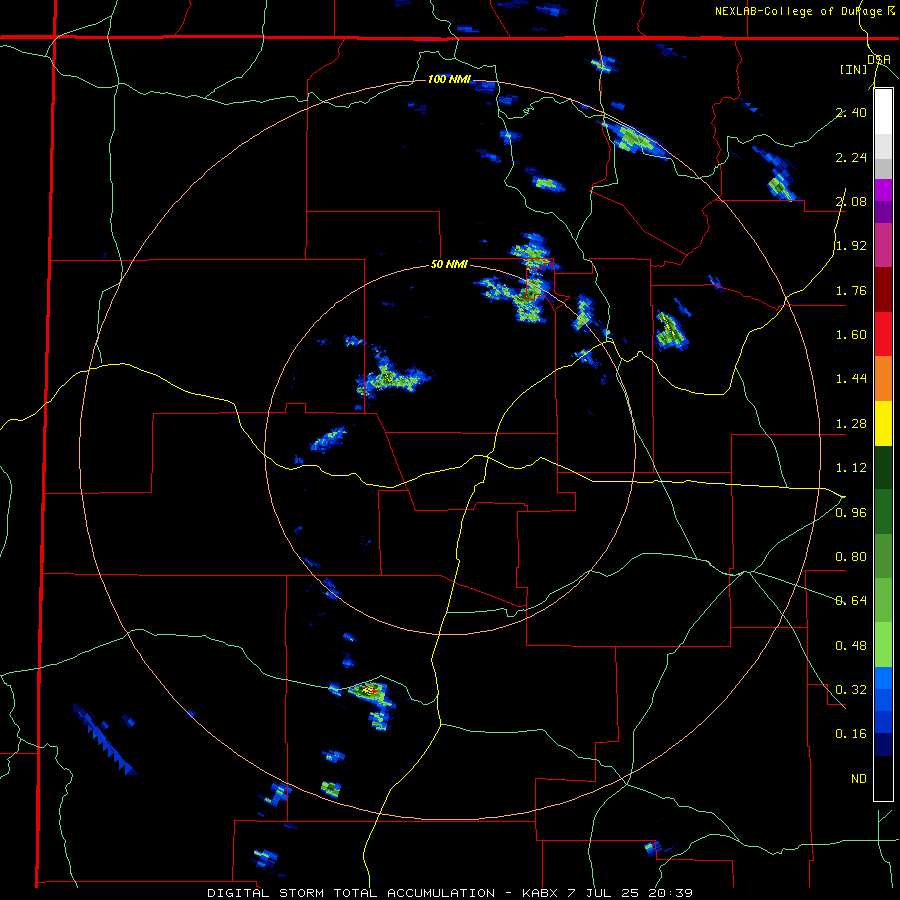Pick the bright magenta legend swatch

pyautogui.click(x=883, y=190)
